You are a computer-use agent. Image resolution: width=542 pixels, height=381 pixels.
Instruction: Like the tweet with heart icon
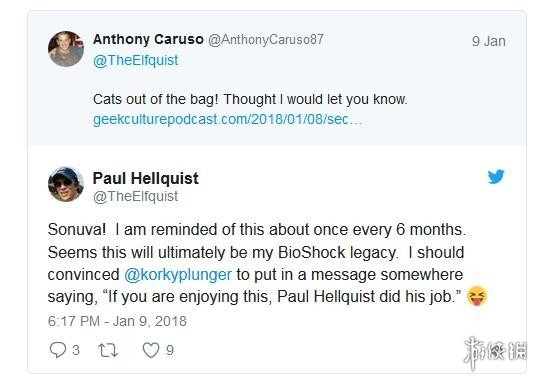pos(151,350)
